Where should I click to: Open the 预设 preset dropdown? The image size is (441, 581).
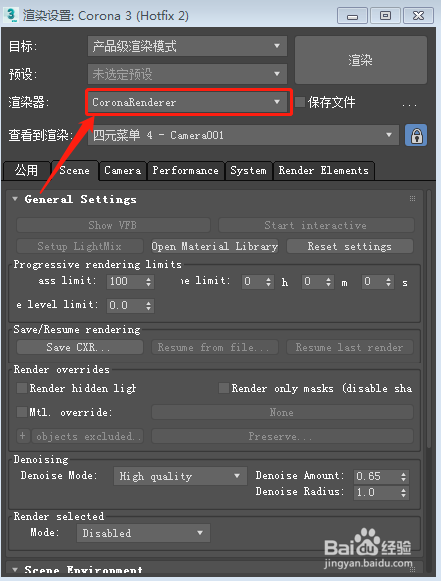pos(187,74)
